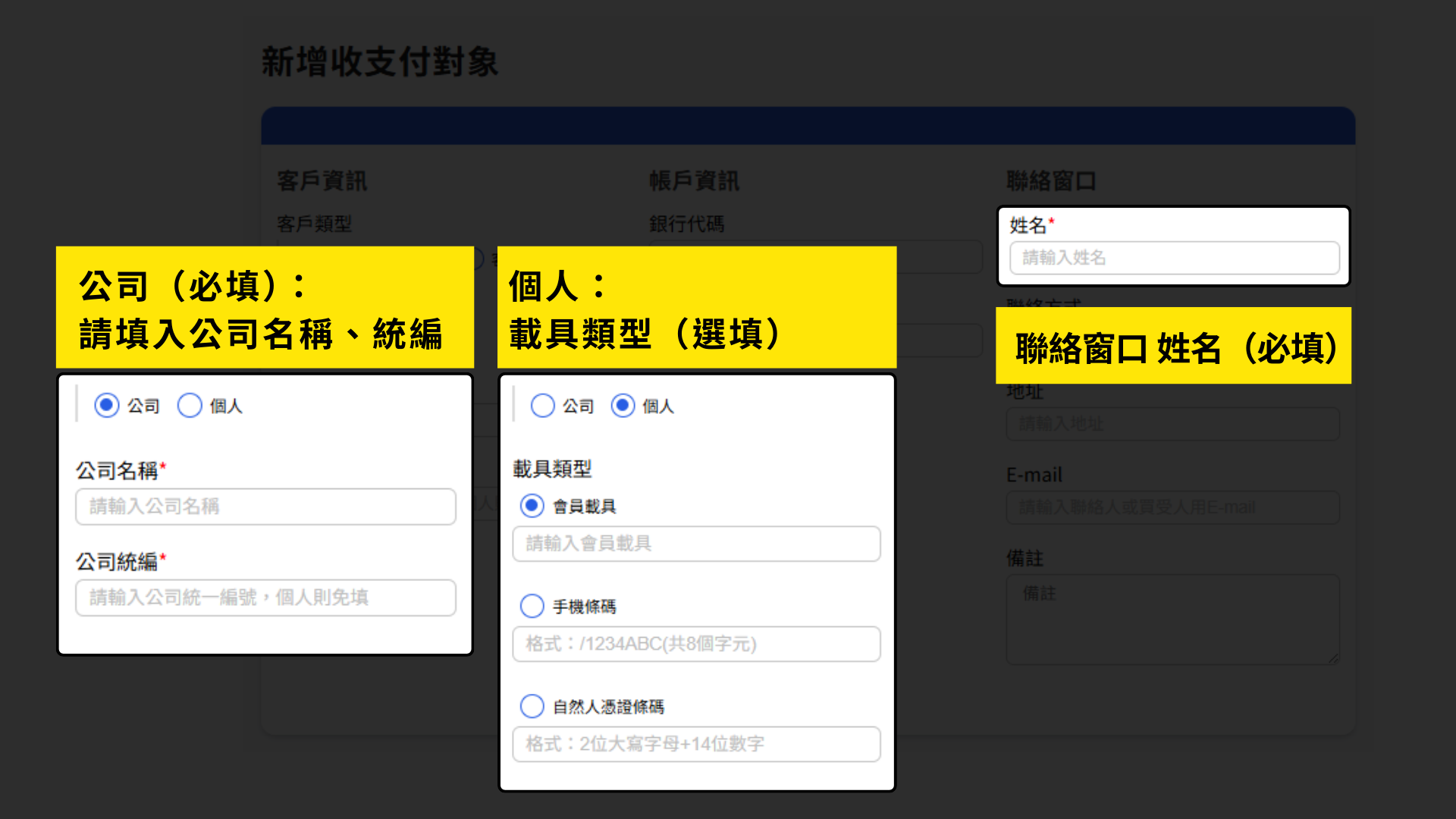1456x819 pixels.
Task: Click the mobile barcode format field
Action: pyautogui.click(x=696, y=644)
